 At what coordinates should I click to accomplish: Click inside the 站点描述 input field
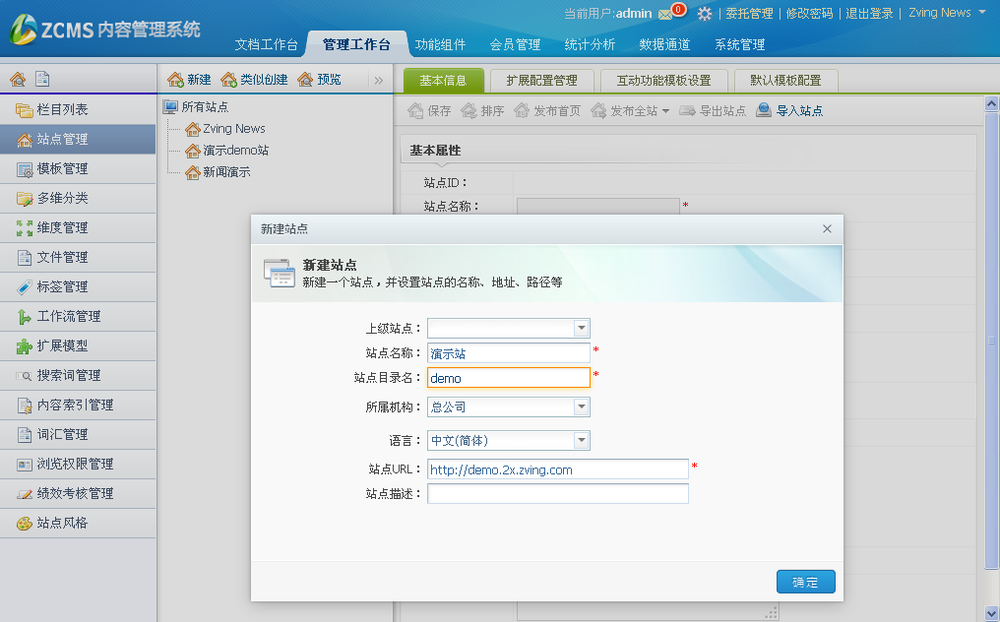pyautogui.click(x=557, y=493)
